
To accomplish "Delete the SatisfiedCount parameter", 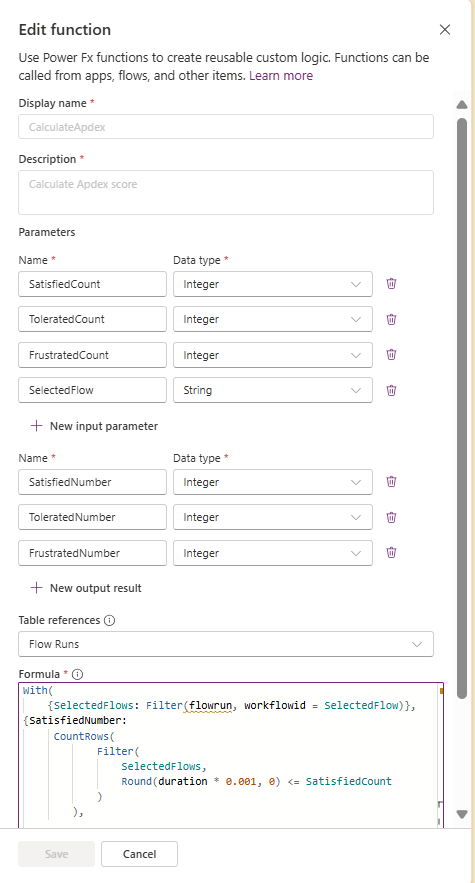I will 392,284.
